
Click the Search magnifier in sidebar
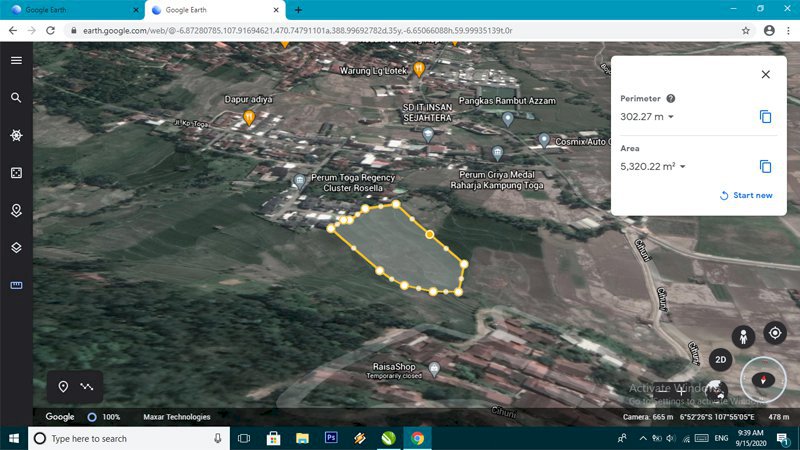(16, 98)
